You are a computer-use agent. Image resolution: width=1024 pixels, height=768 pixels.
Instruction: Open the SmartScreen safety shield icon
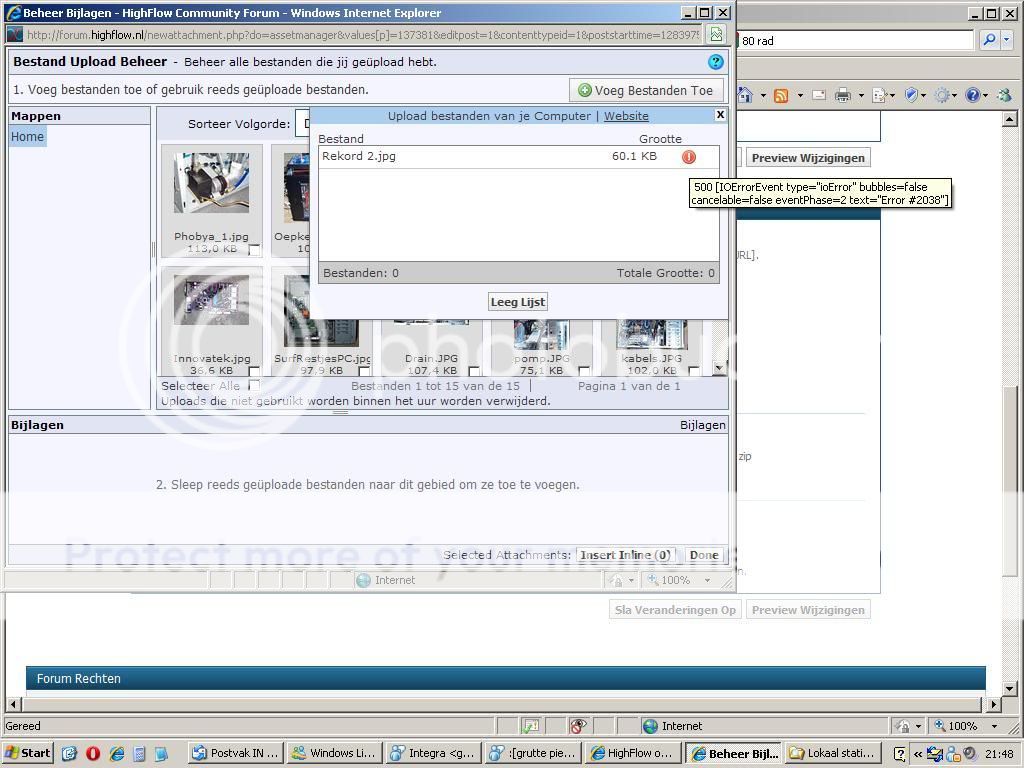[x=912, y=96]
